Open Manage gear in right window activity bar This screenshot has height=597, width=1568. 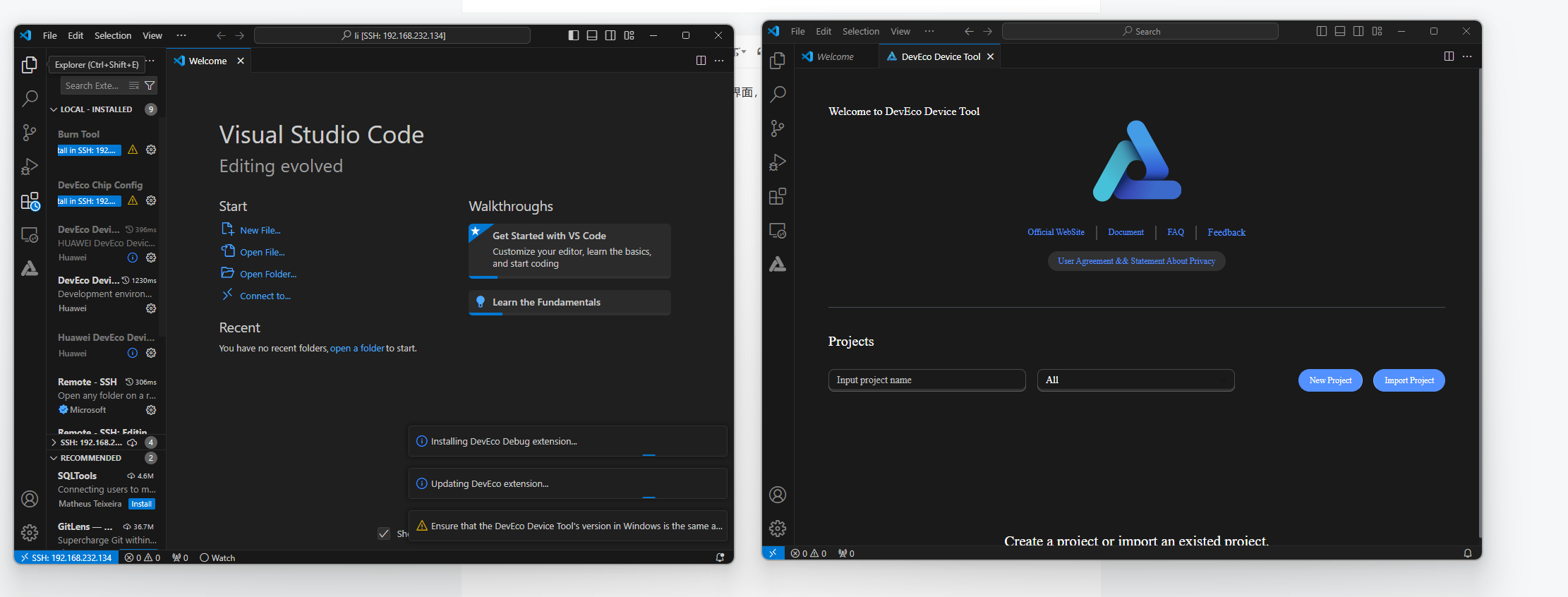778,529
